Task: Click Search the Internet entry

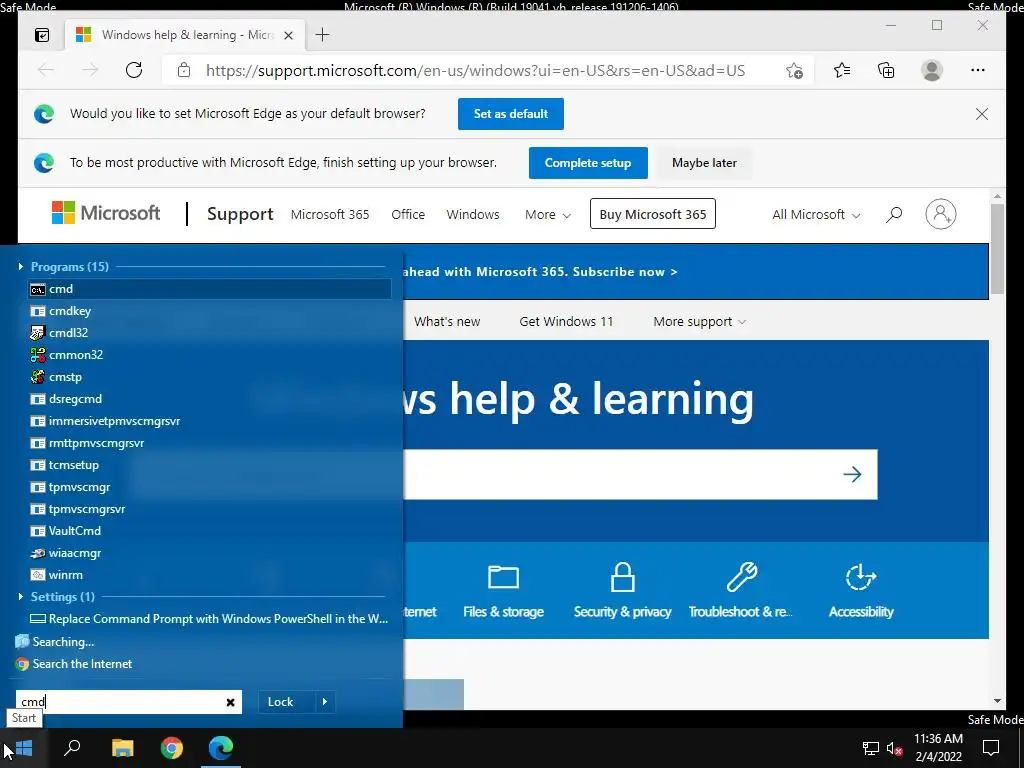Action: (x=73, y=664)
